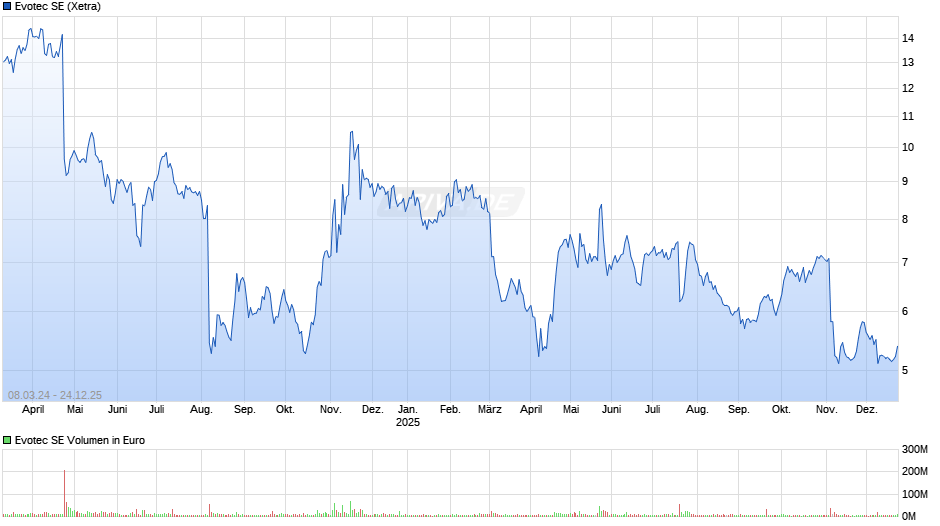Click the 'Evotec SE Volumen in Euro' label
The height and width of the screenshot is (526, 940).
click(80, 440)
